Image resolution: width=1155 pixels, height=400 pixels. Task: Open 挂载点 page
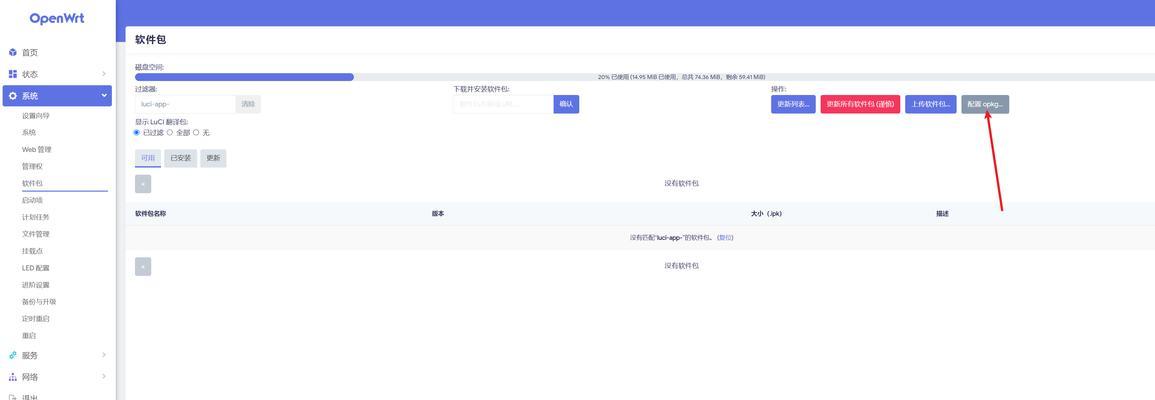pyautogui.click(x=32, y=251)
